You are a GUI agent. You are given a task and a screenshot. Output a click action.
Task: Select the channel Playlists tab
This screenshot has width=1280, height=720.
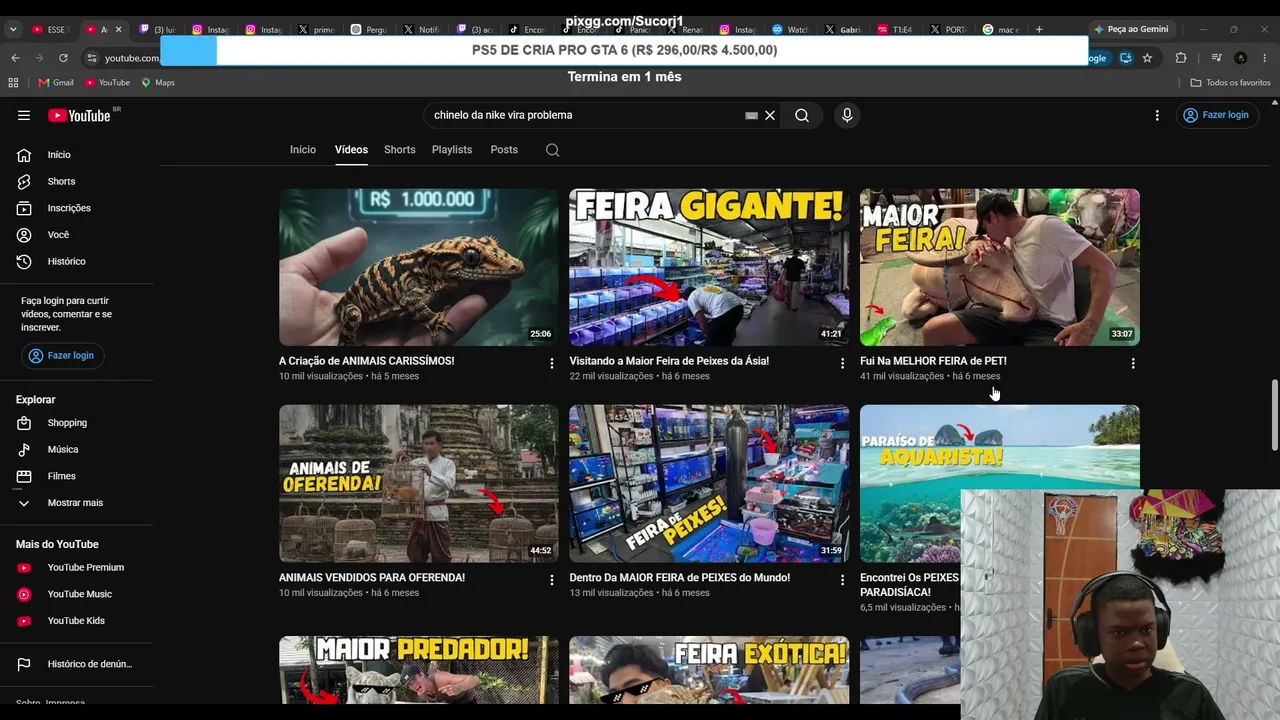pos(452,150)
